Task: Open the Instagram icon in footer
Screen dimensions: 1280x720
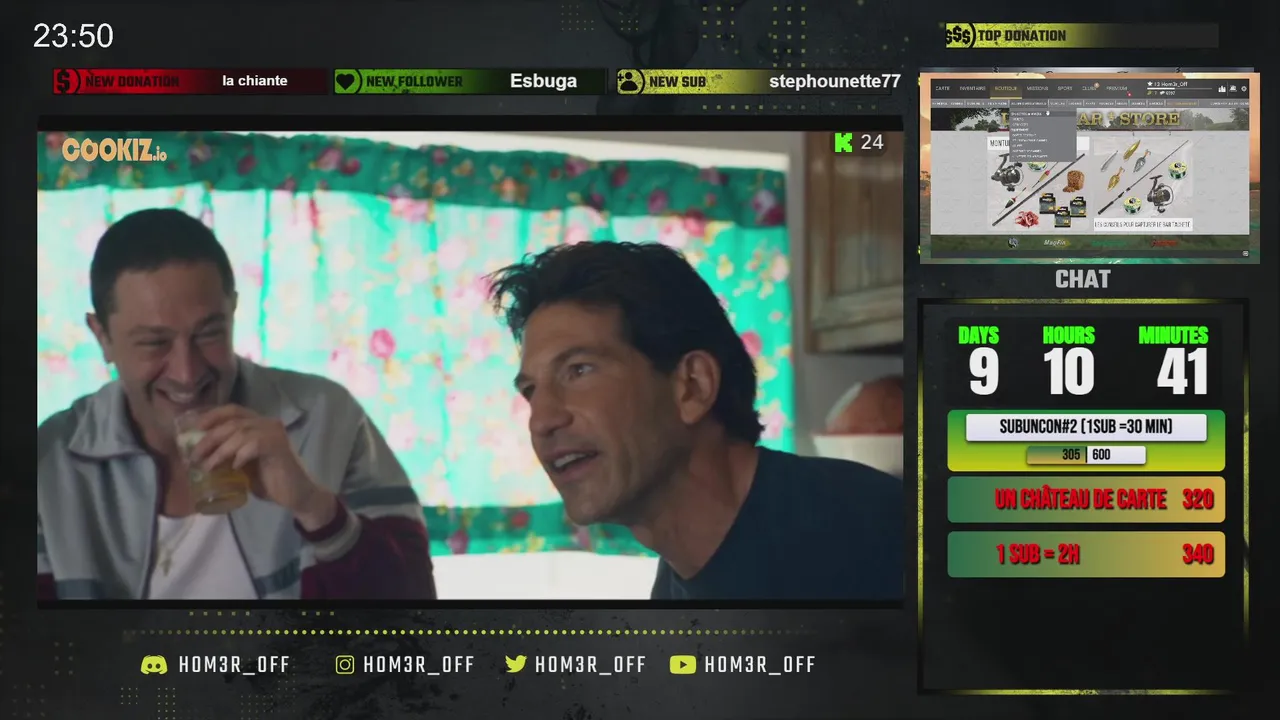Action: [x=345, y=665]
